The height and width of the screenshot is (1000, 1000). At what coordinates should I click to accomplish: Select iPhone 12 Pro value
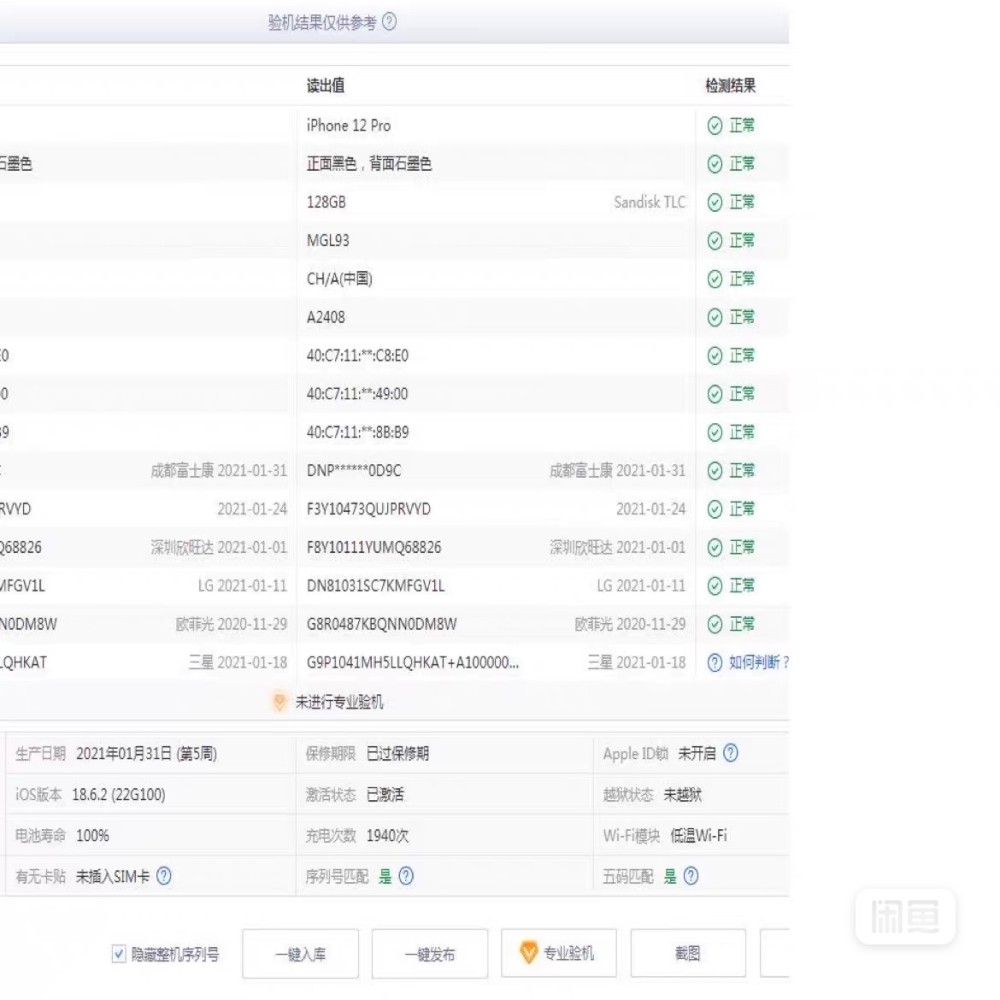349,126
